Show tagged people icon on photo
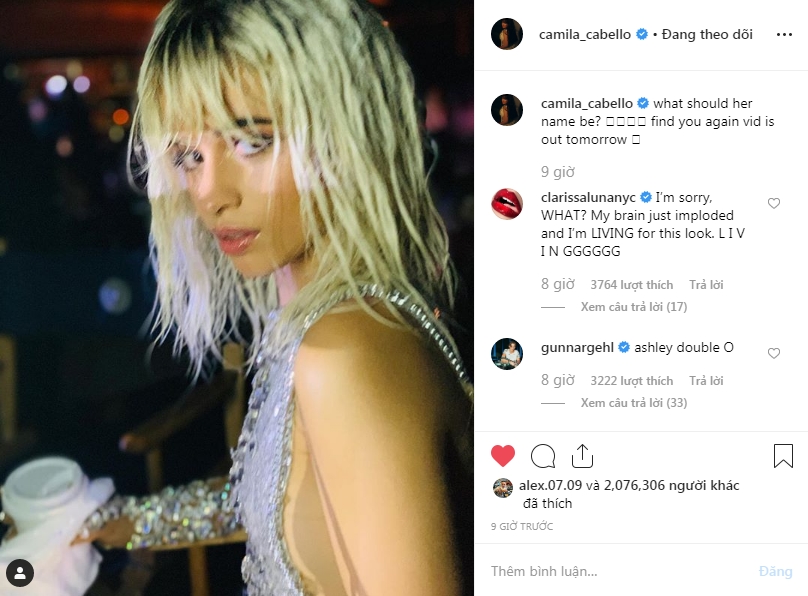 click(20, 573)
